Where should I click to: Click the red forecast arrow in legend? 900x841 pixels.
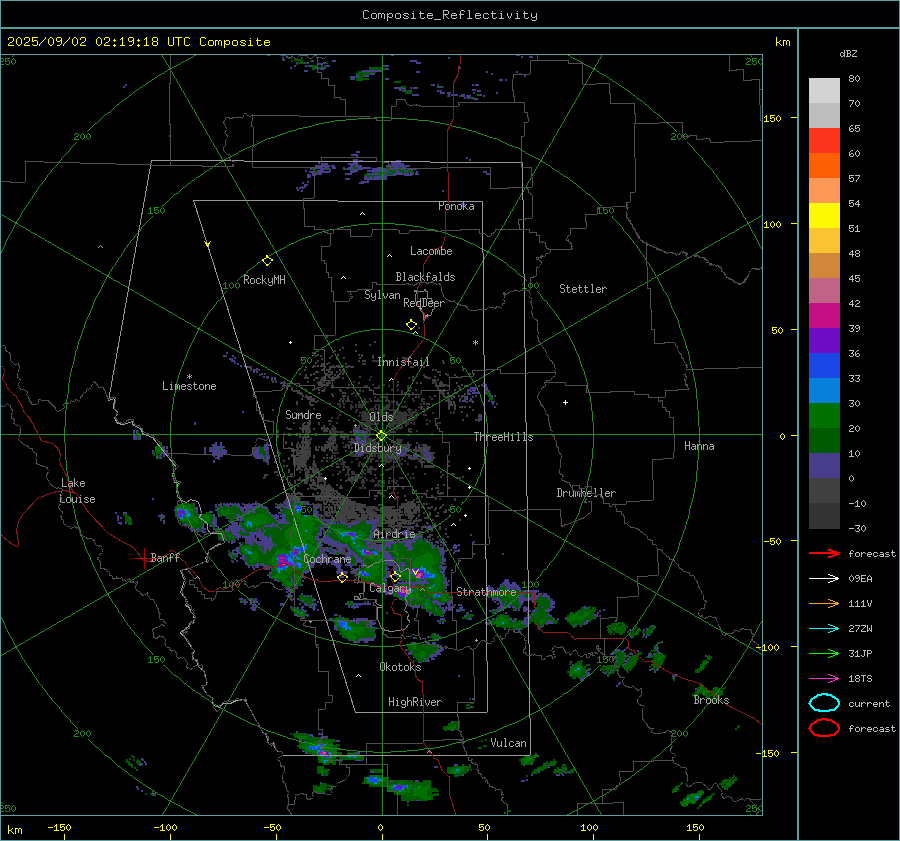pyautogui.click(x=824, y=553)
